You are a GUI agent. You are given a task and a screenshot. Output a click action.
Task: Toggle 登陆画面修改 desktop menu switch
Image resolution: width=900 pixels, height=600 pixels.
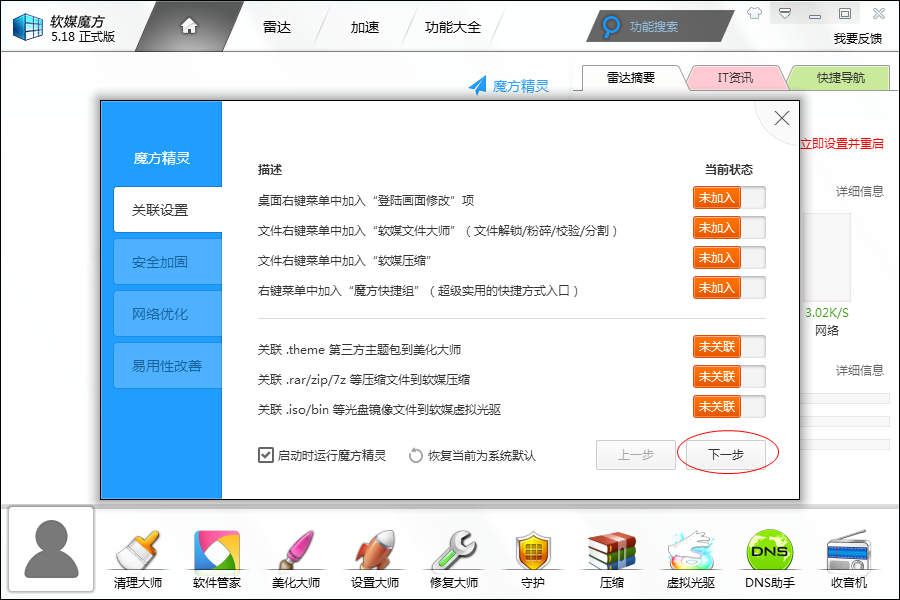(x=729, y=198)
